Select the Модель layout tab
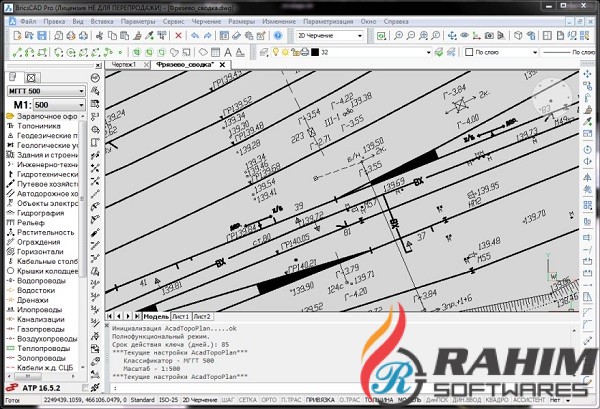This screenshot has height=409, width=600. tap(156, 316)
